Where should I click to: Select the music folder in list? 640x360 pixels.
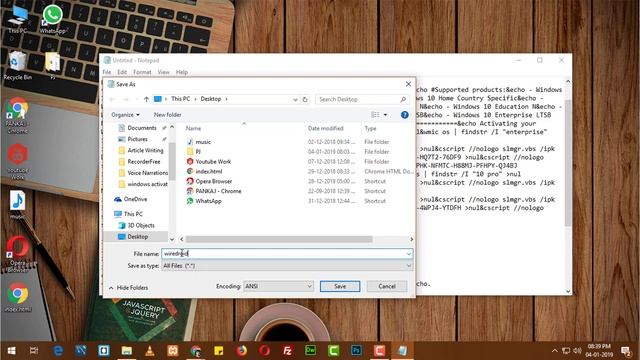point(203,142)
